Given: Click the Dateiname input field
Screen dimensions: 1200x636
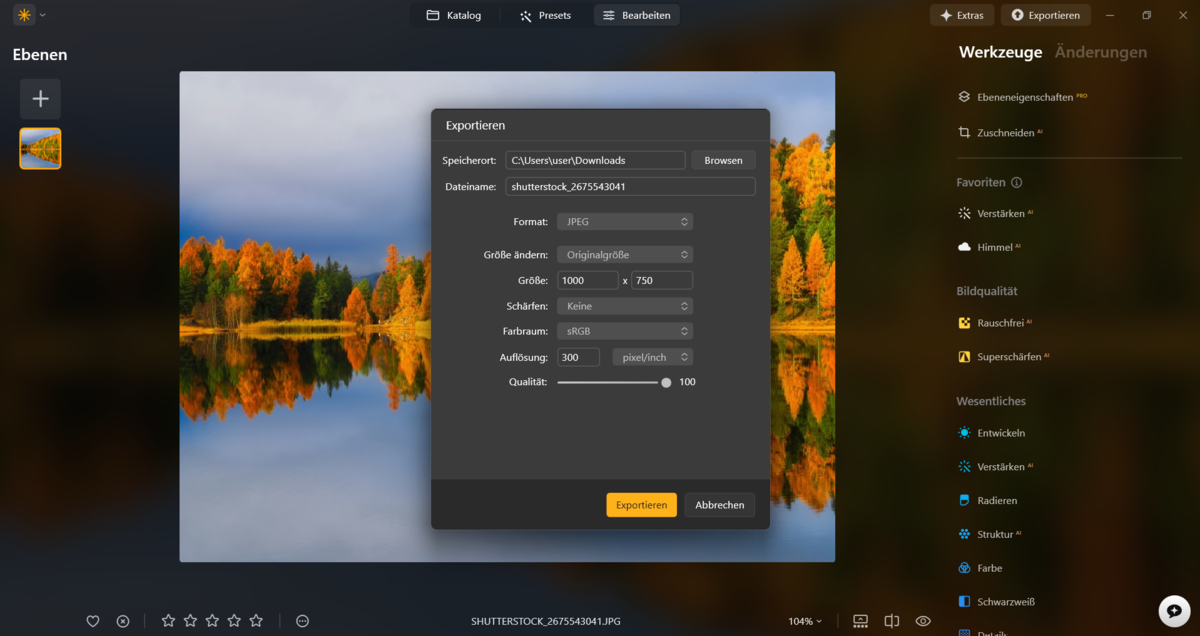Looking at the screenshot, I should tap(630, 186).
